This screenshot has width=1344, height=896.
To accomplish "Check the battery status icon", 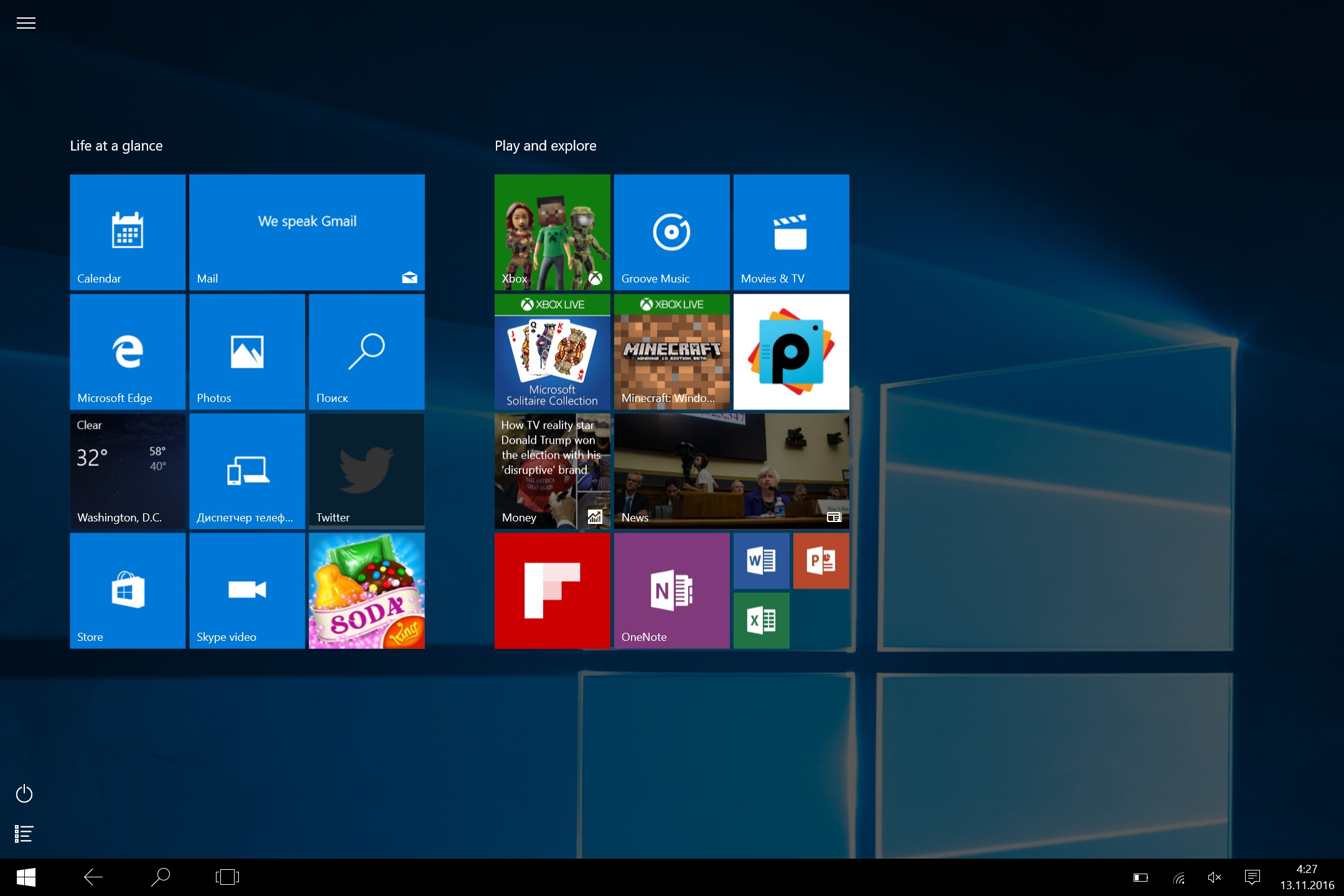I will pos(1141,877).
